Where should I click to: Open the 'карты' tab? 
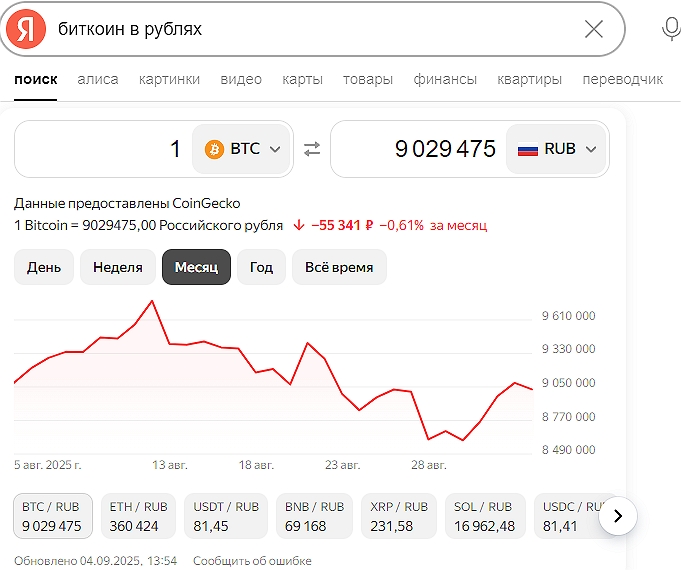click(x=302, y=80)
